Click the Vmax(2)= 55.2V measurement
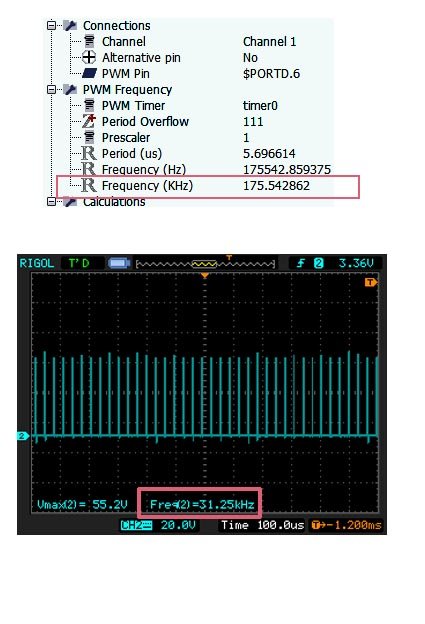The image size is (425, 624). (x=82, y=505)
